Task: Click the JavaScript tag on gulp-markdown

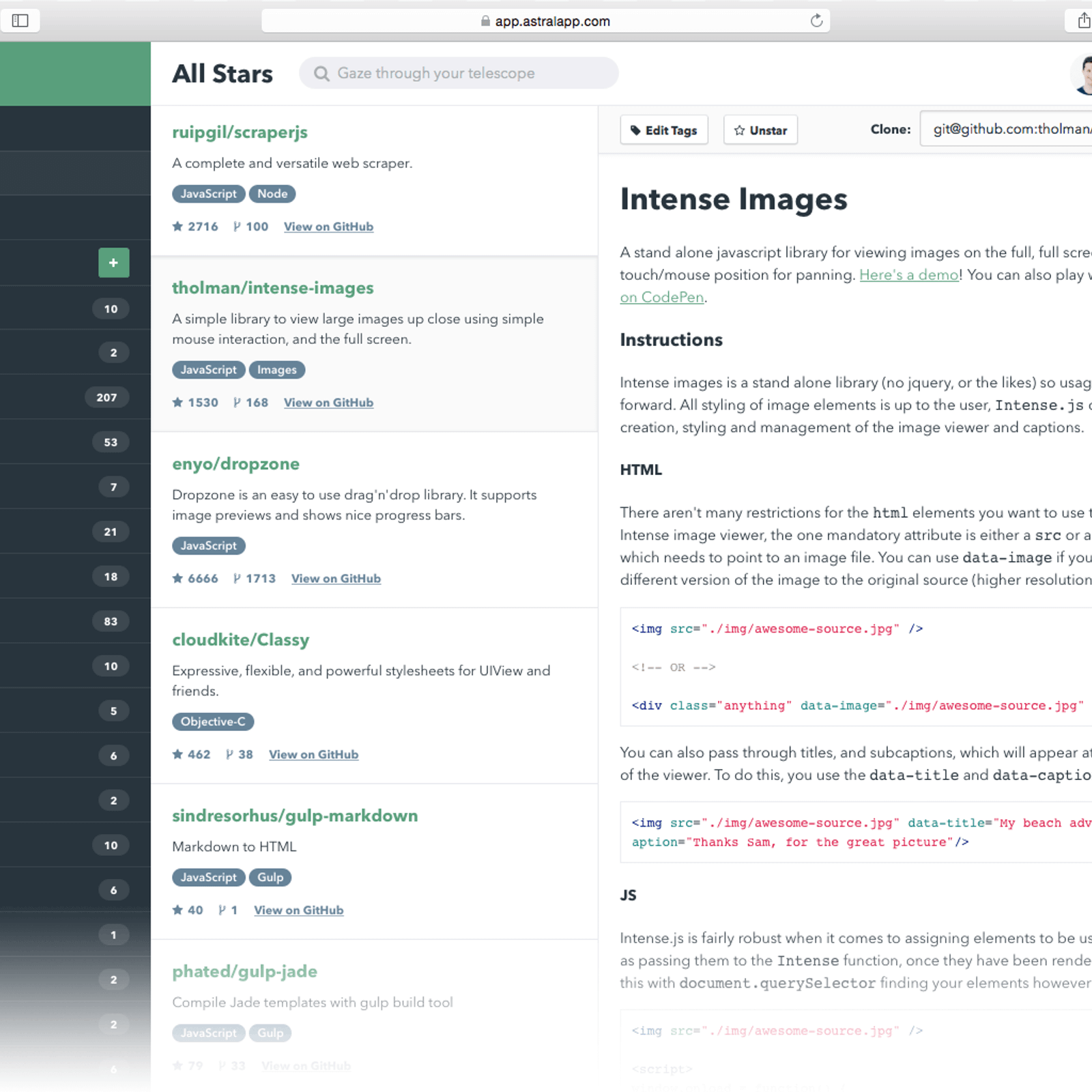Action: pos(208,878)
